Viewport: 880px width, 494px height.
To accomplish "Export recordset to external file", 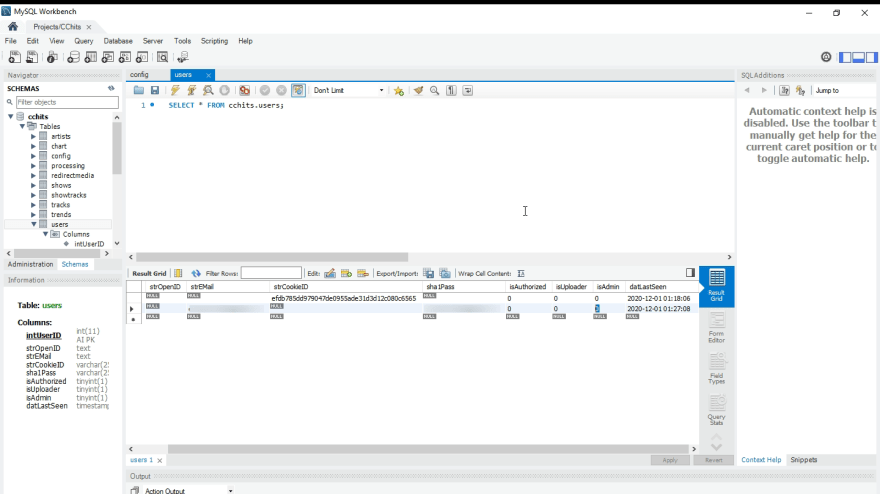I will (428, 273).
